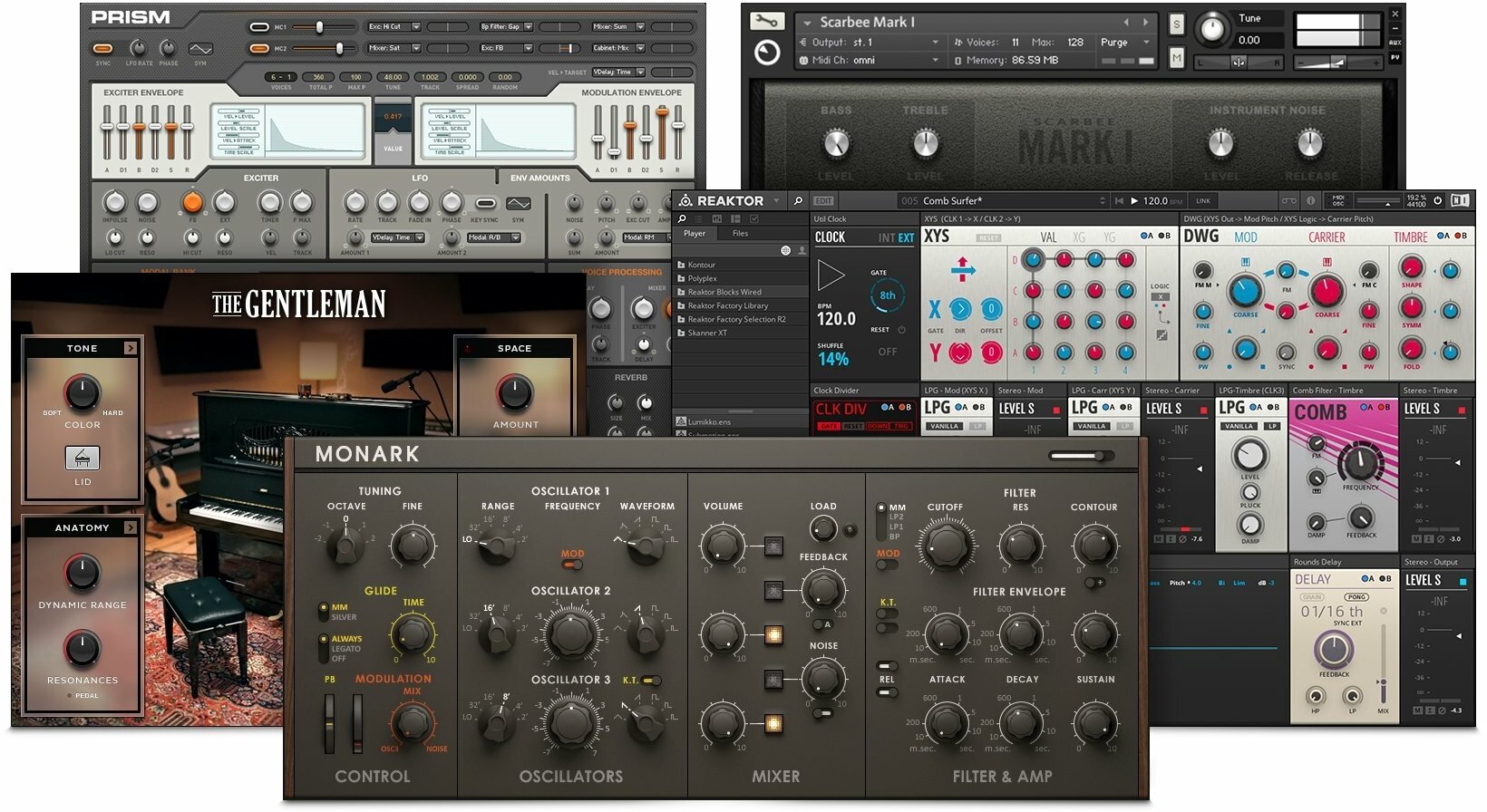
Task: Toggle Prism MC1 switch
Action: (259, 28)
